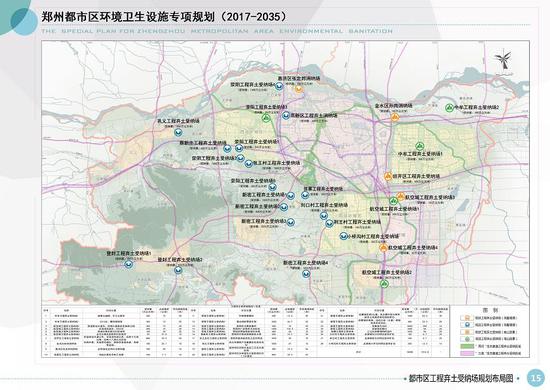Select blue 小杨沟村工程弃土受纳场 marker
The width and height of the screenshot is (550, 390).
coord(343,236)
